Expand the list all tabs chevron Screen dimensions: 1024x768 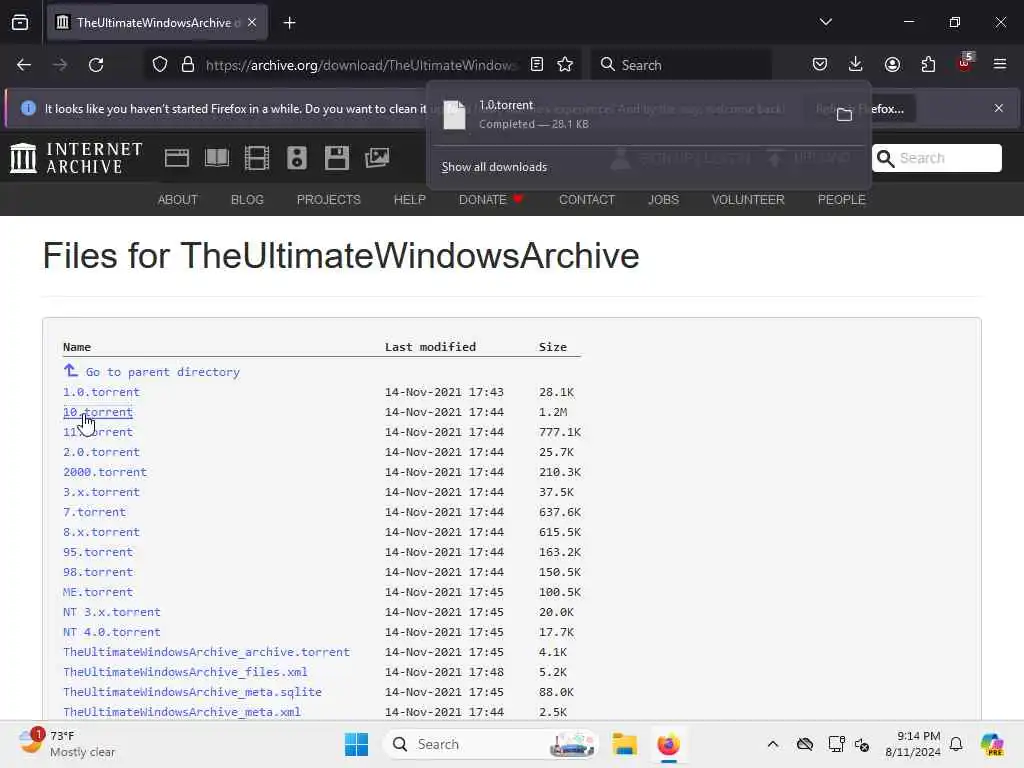pos(825,22)
